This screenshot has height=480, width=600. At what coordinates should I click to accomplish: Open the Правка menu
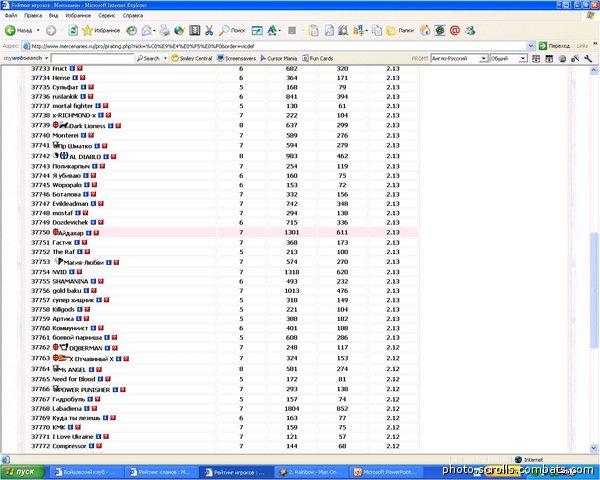(x=33, y=15)
